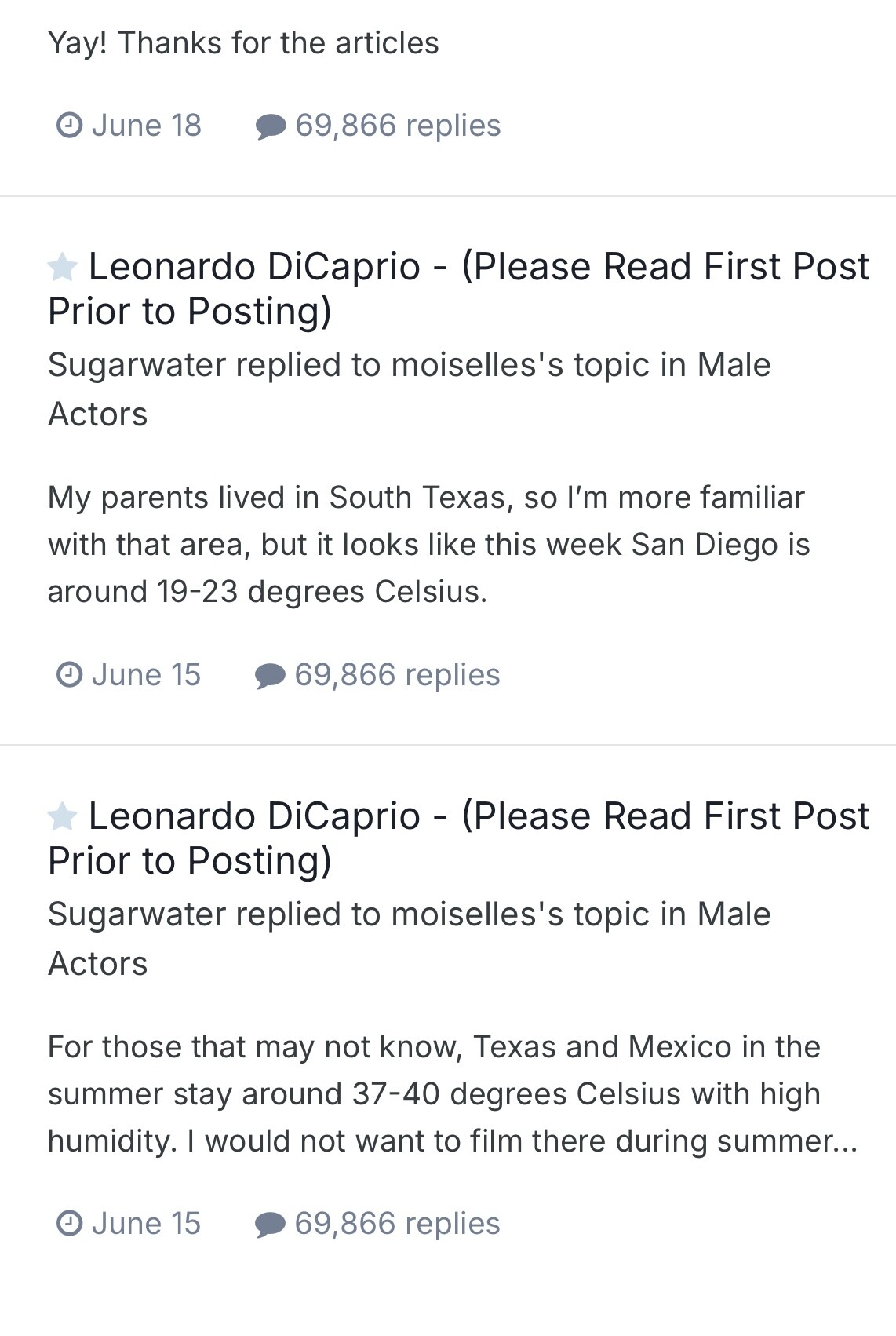Open the post snippet about San Diego temperatures

428,545
